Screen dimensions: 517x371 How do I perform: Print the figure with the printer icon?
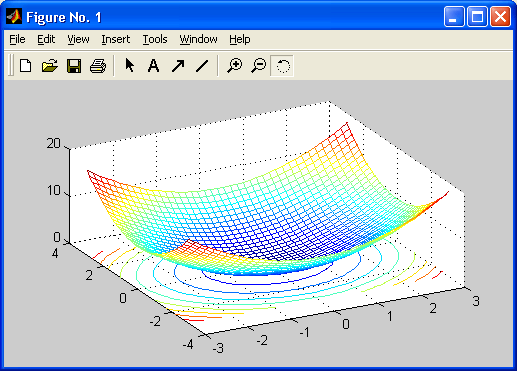tap(98, 66)
